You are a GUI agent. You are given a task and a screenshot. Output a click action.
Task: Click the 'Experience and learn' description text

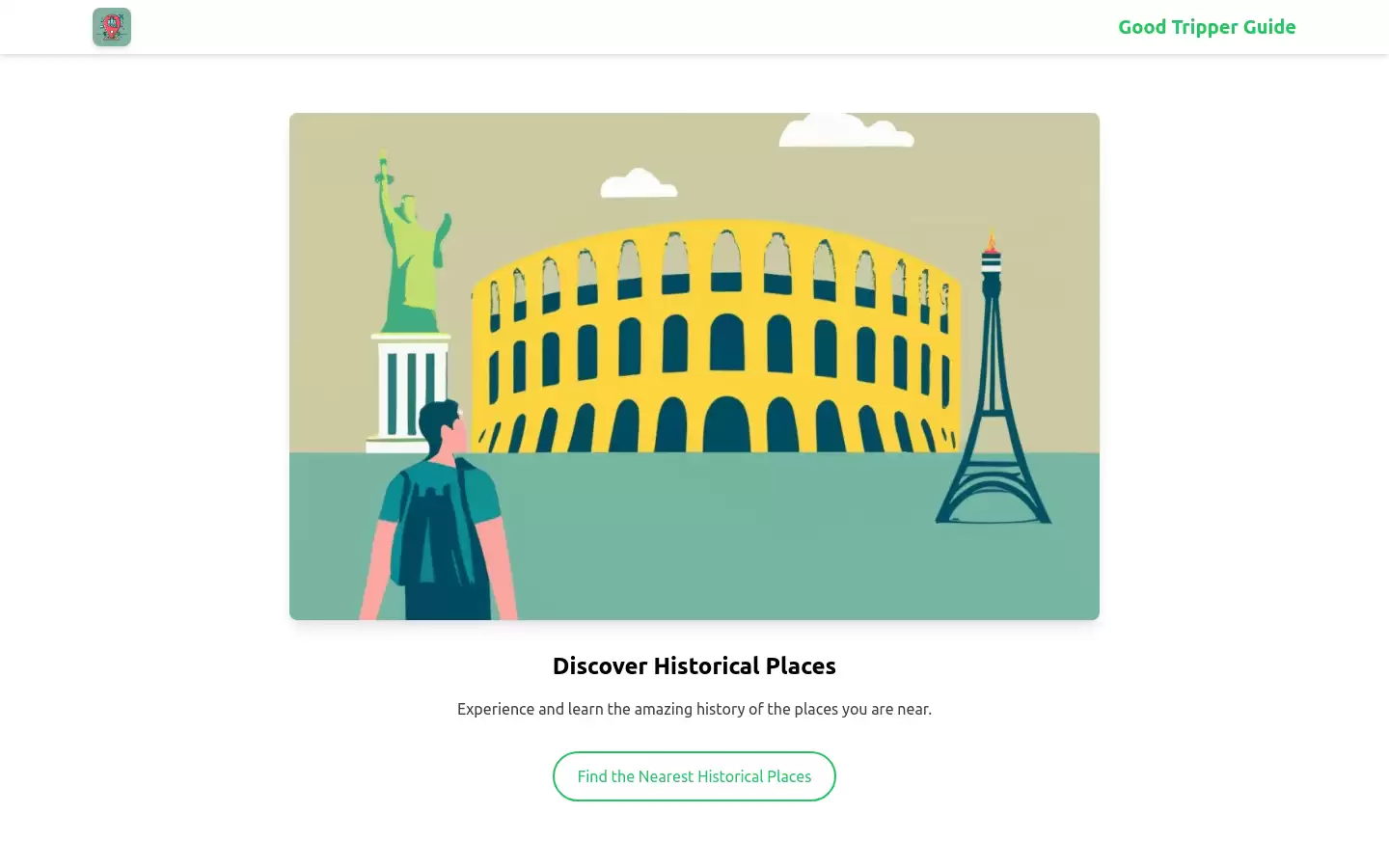click(x=694, y=709)
